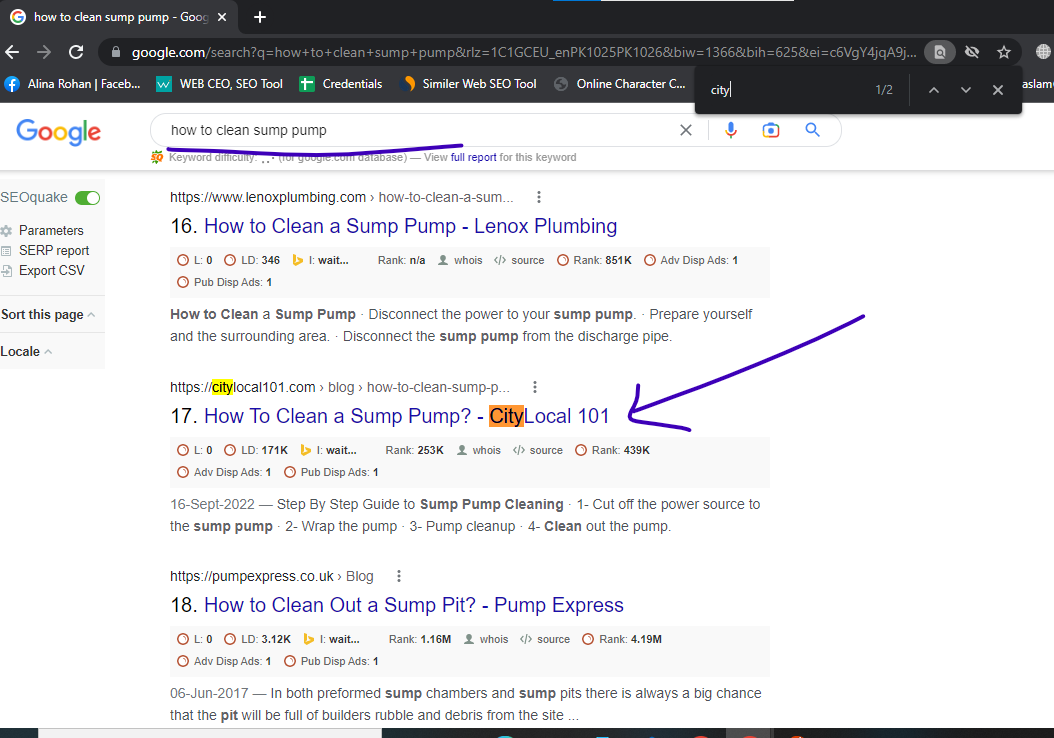Open options menu for citylocal101.com result
The image size is (1054, 738).
pyautogui.click(x=534, y=387)
